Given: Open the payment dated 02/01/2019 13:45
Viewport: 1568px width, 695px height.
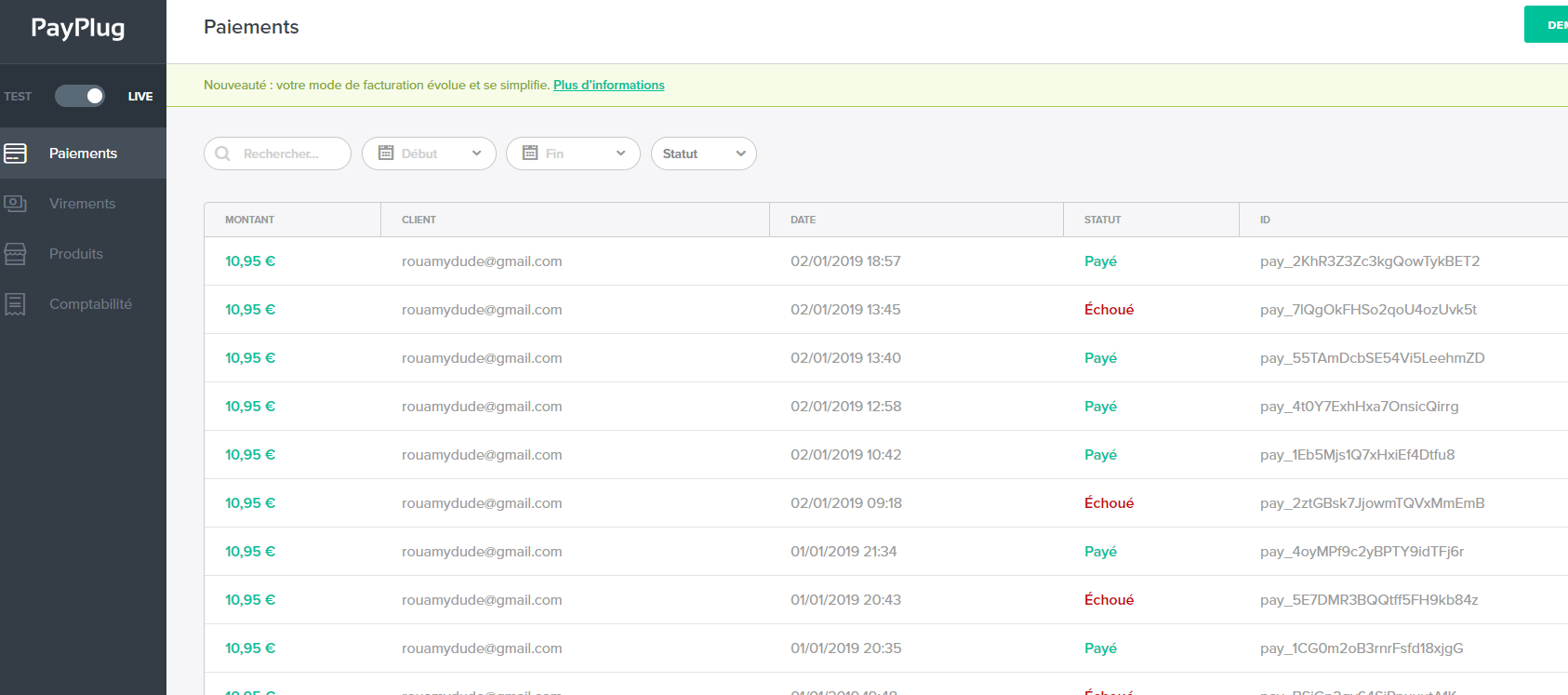Looking at the screenshot, I should coord(886,310).
